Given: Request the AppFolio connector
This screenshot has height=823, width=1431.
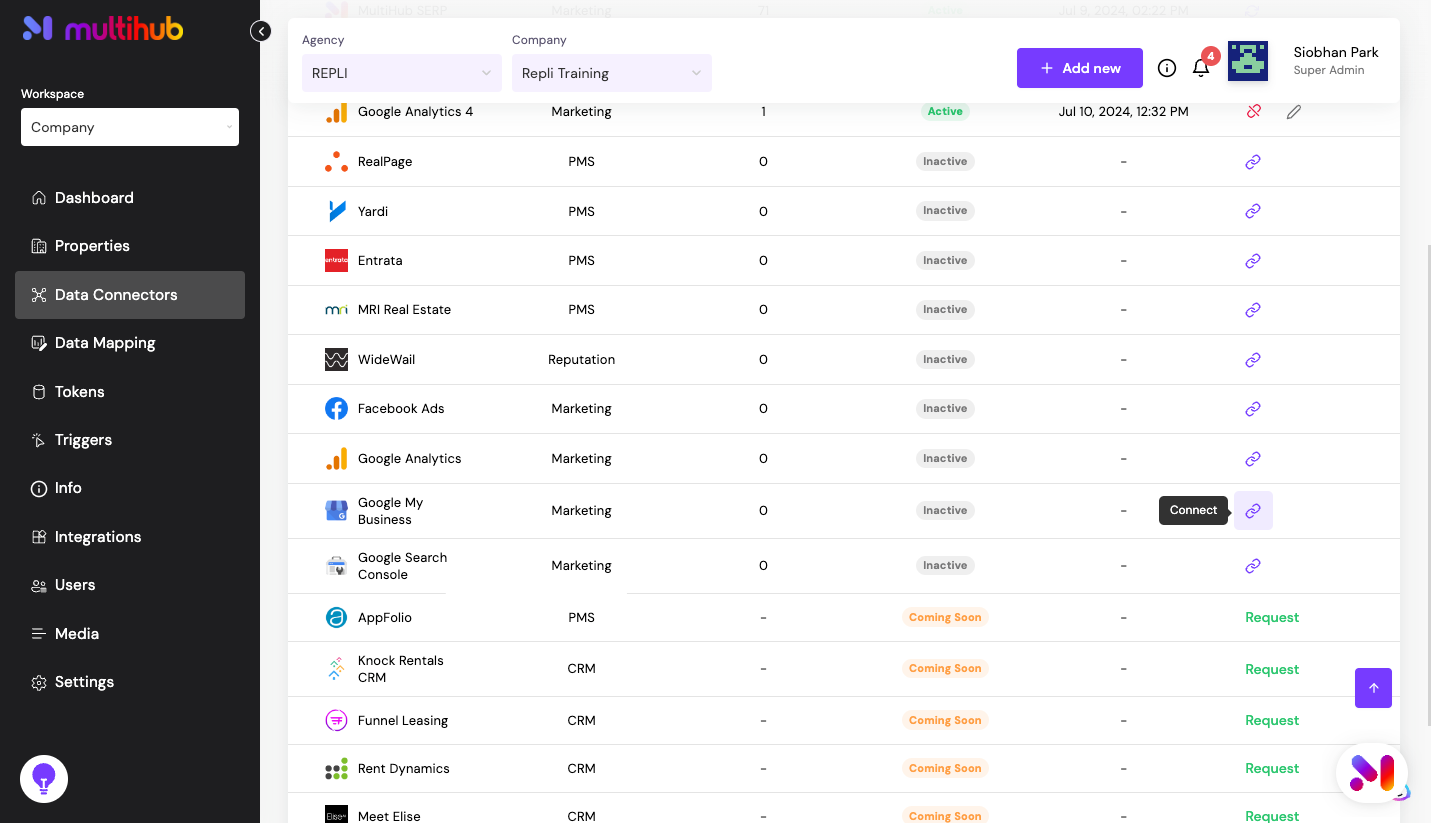Looking at the screenshot, I should (1272, 617).
